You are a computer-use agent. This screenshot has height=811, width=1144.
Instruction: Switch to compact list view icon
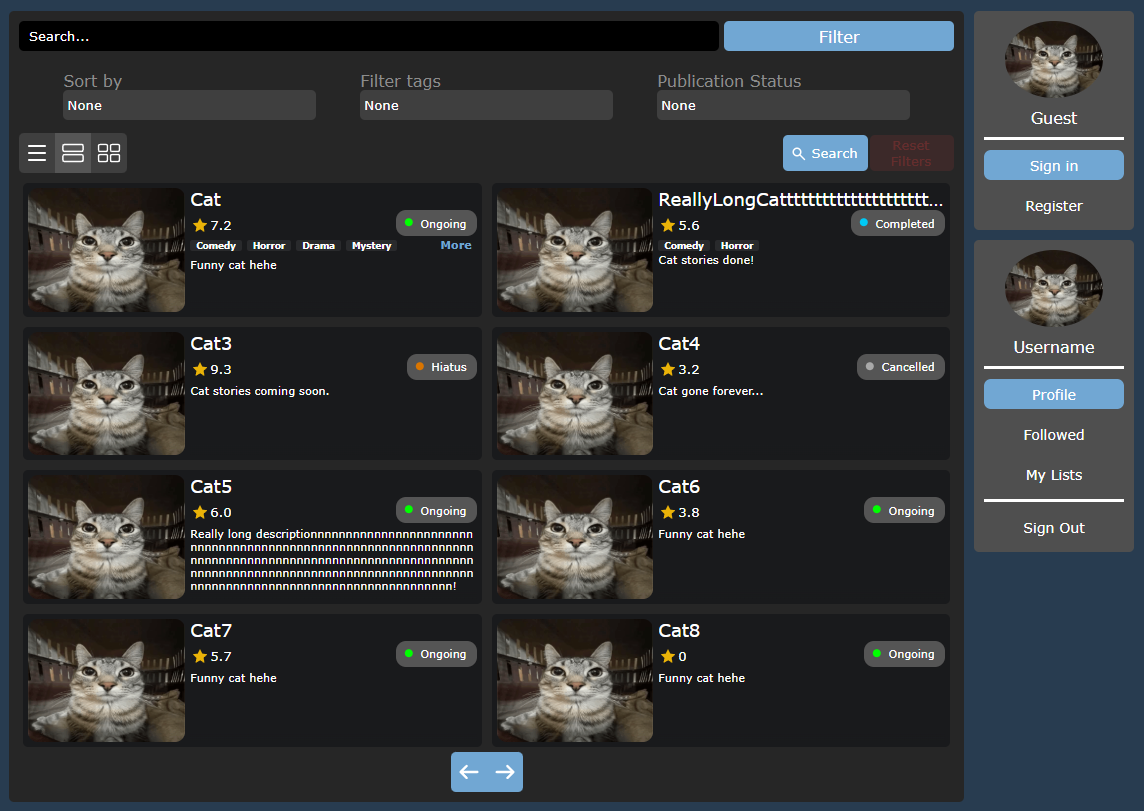[x=37, y=153]
